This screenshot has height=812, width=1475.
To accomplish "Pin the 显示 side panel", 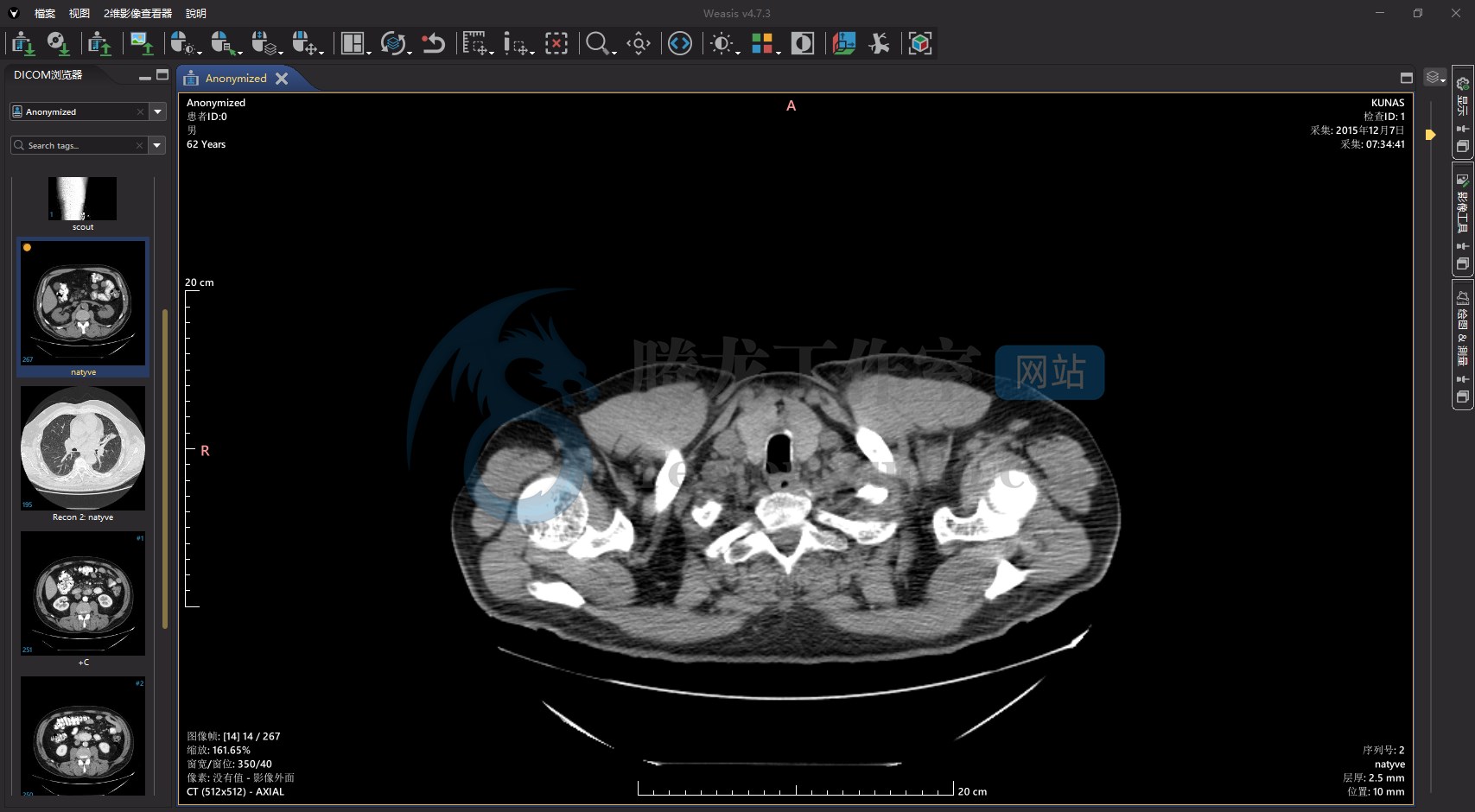I will click(x=1463, y=129).
